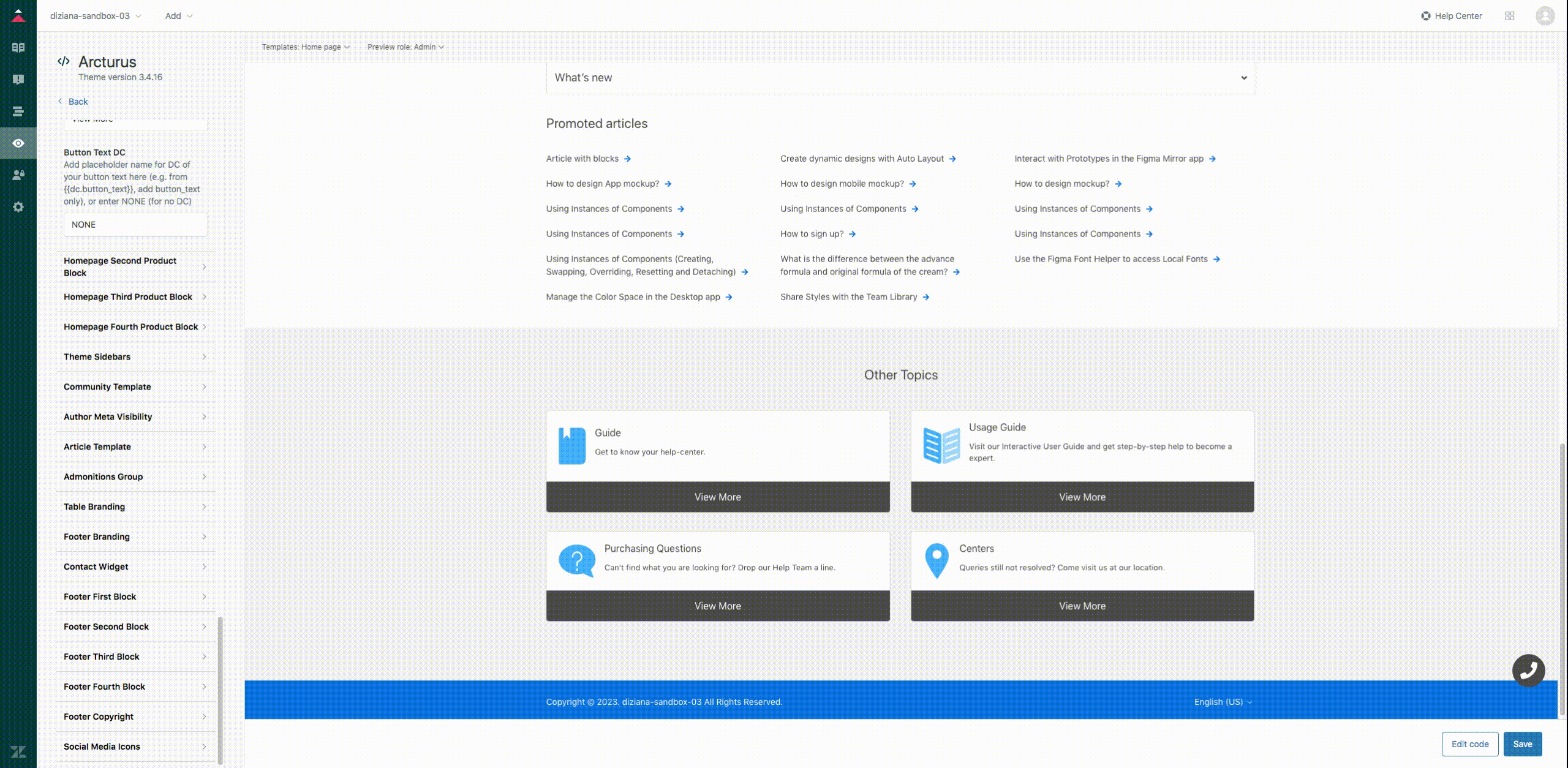Click the Button Text DC input field

tap(135, 225)
